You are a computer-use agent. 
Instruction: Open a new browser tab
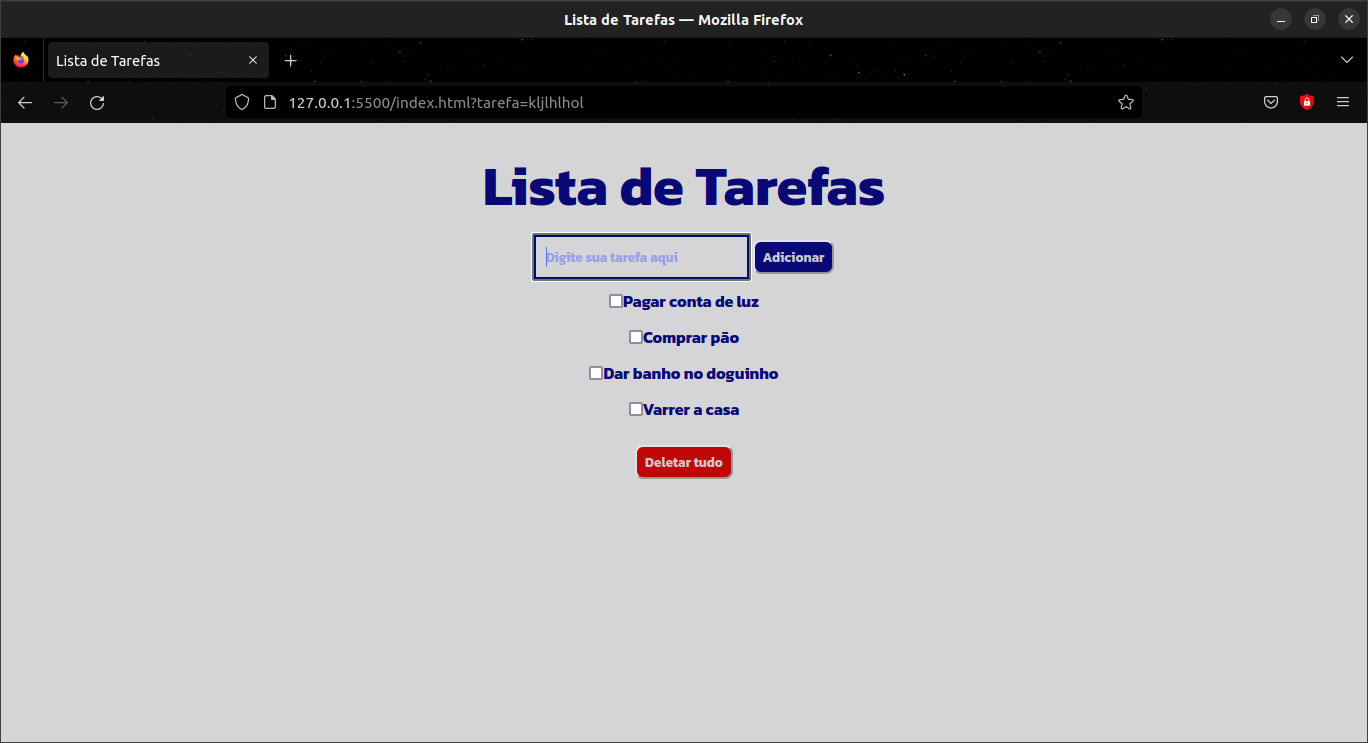290,59
